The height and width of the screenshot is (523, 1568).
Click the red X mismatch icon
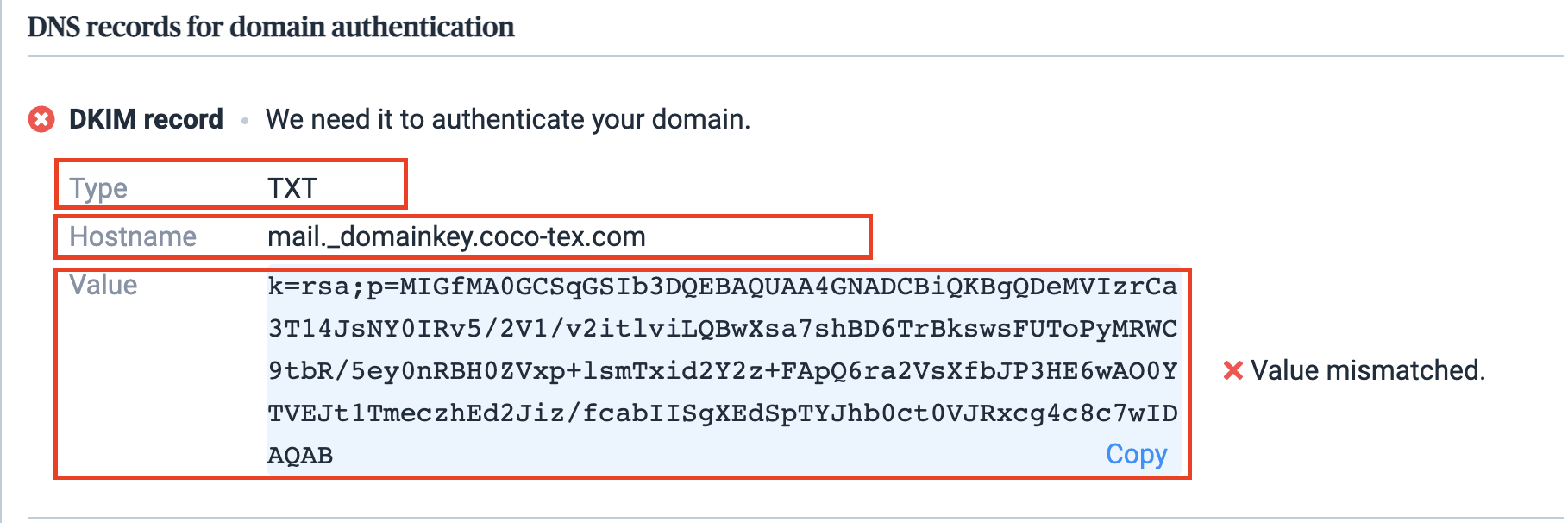(1233, 371)
